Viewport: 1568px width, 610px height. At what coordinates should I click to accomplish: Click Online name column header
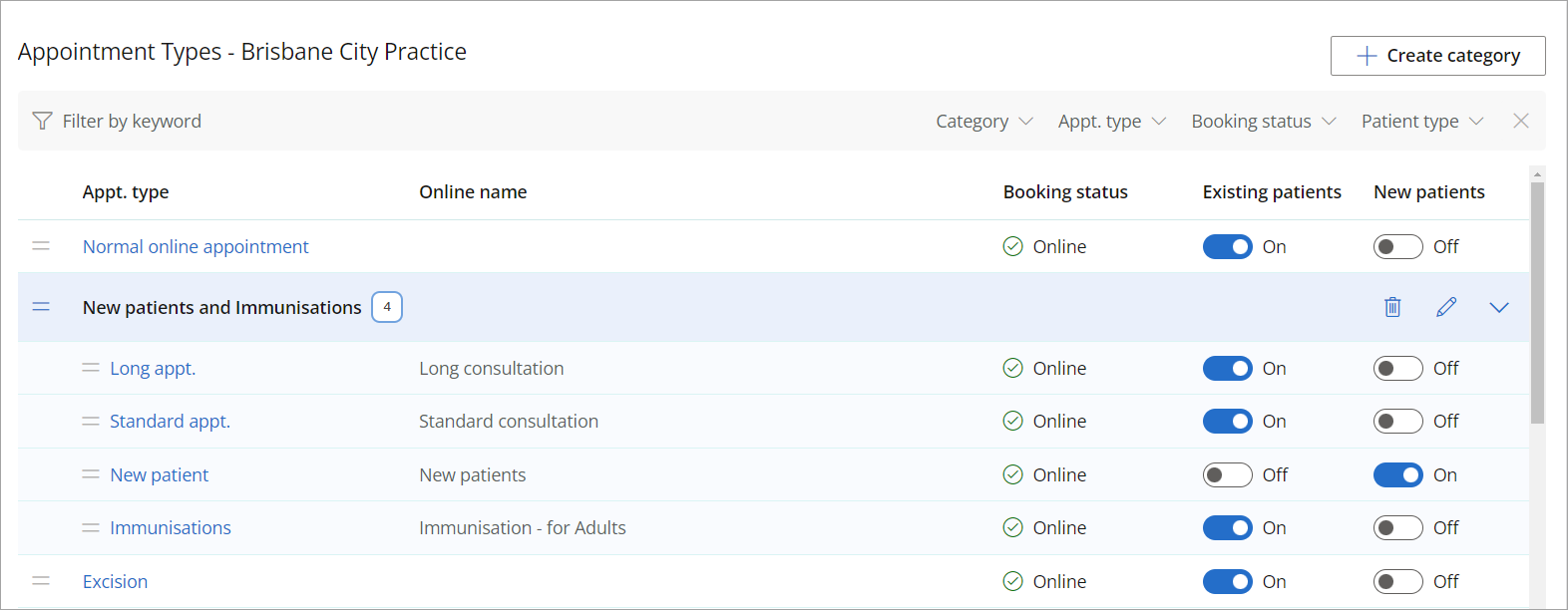coord(473,191)
